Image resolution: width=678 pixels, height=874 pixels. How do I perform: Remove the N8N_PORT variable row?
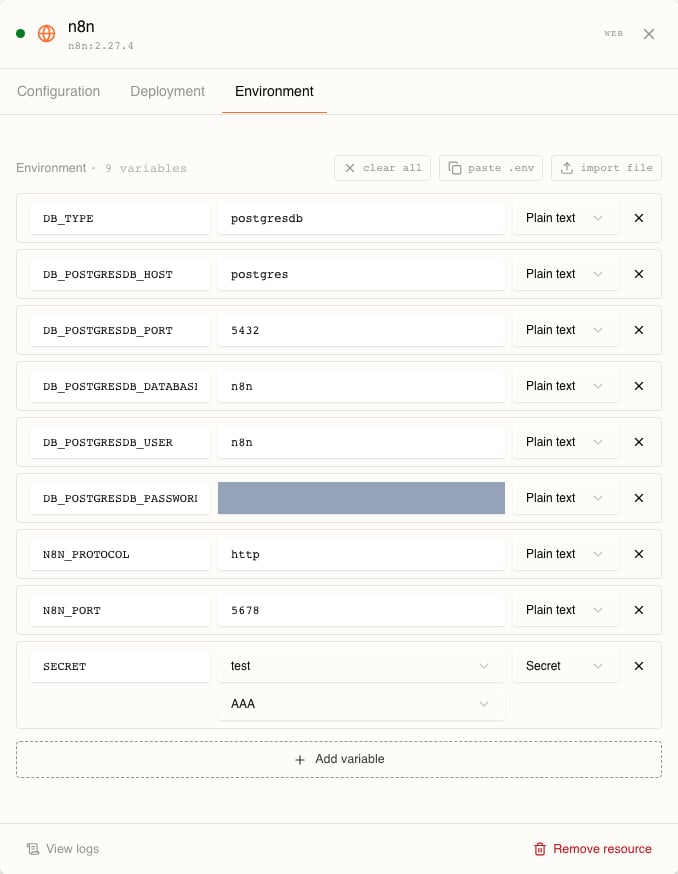click(639, 610)
